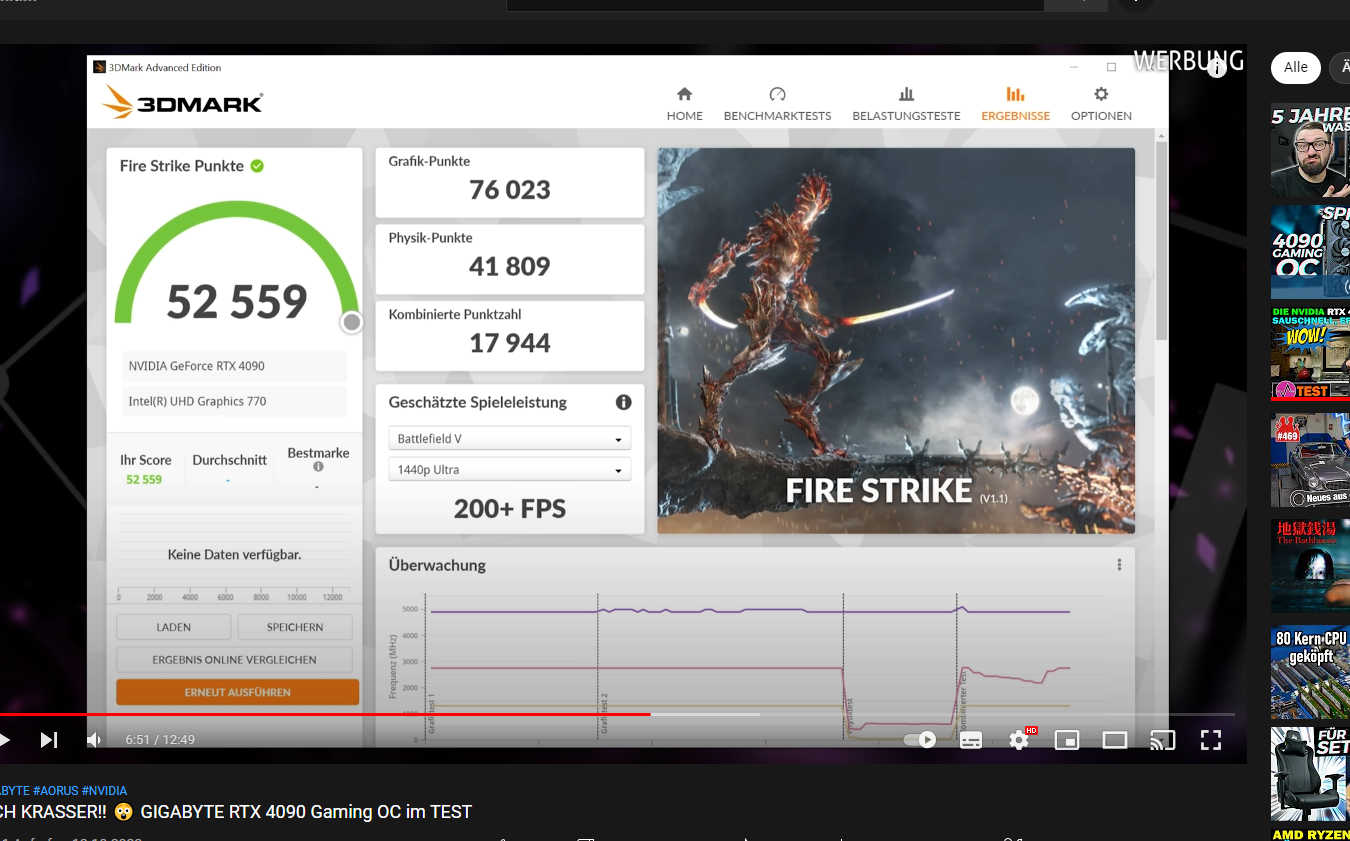Screen dimensions: 1350x841
Task: Open the Battlefield V game dropdown
Action: pos(509,439)
